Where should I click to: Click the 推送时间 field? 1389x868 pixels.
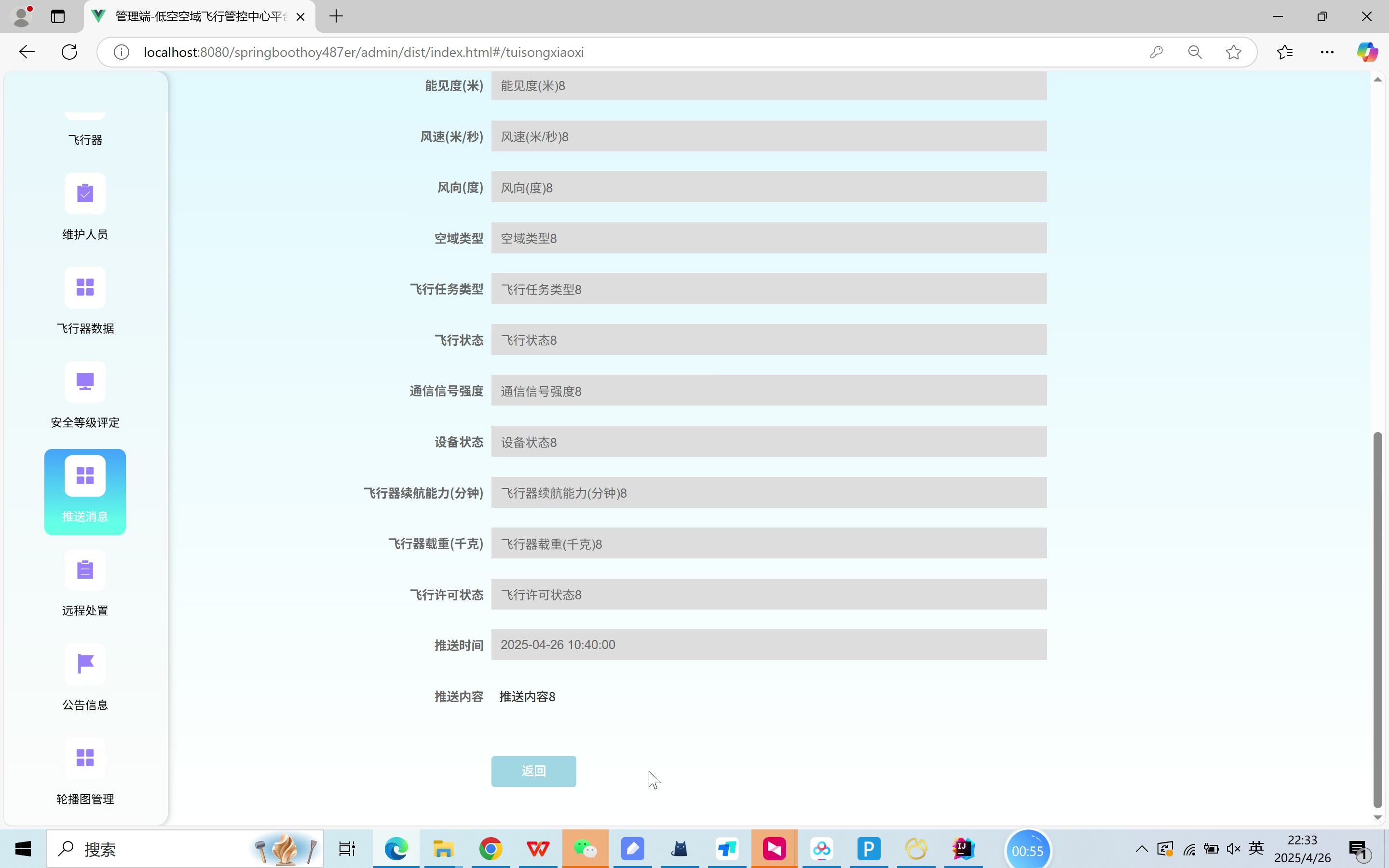point(769,645)
